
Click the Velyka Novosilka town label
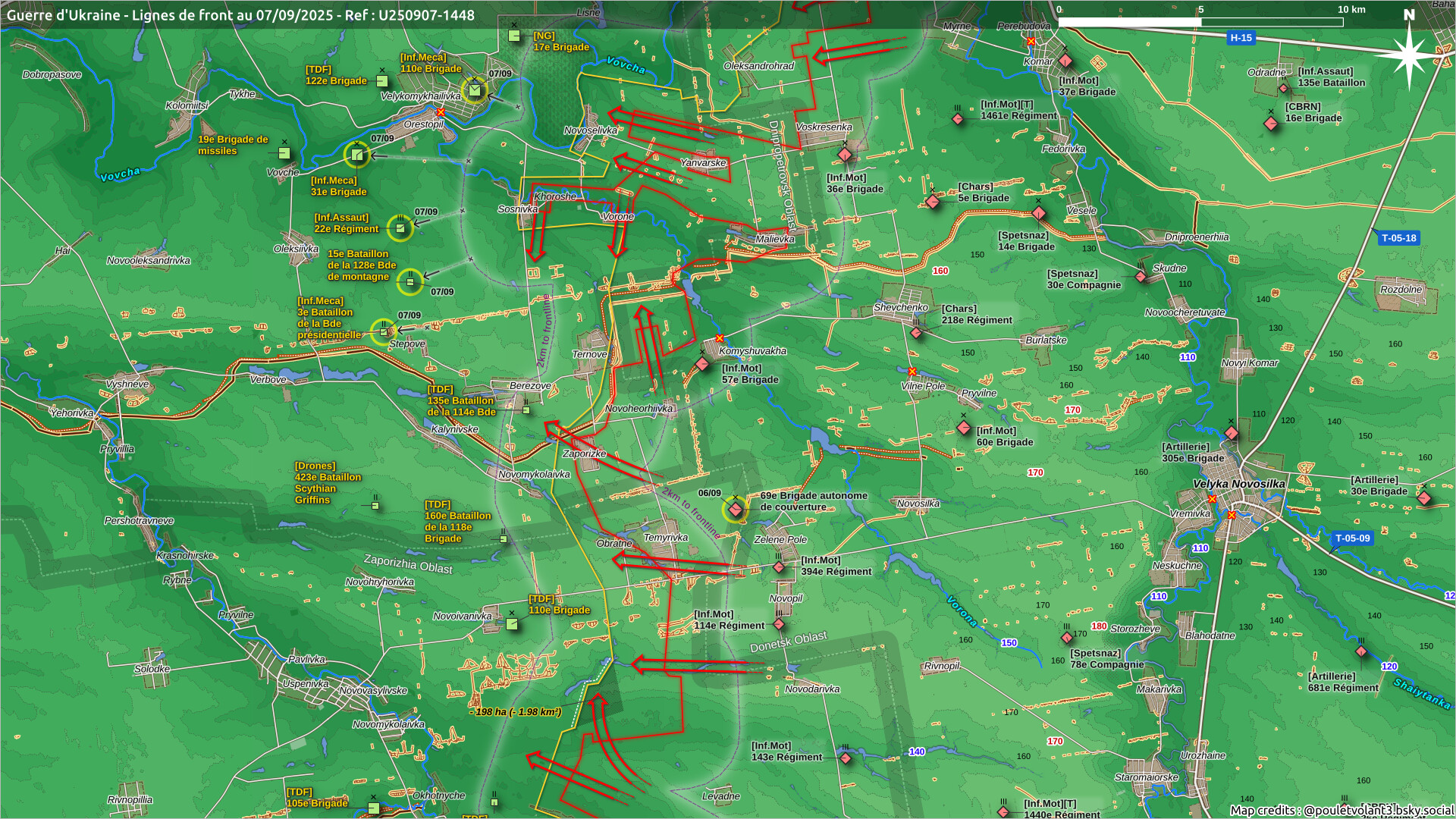[x=1238, y=484]
